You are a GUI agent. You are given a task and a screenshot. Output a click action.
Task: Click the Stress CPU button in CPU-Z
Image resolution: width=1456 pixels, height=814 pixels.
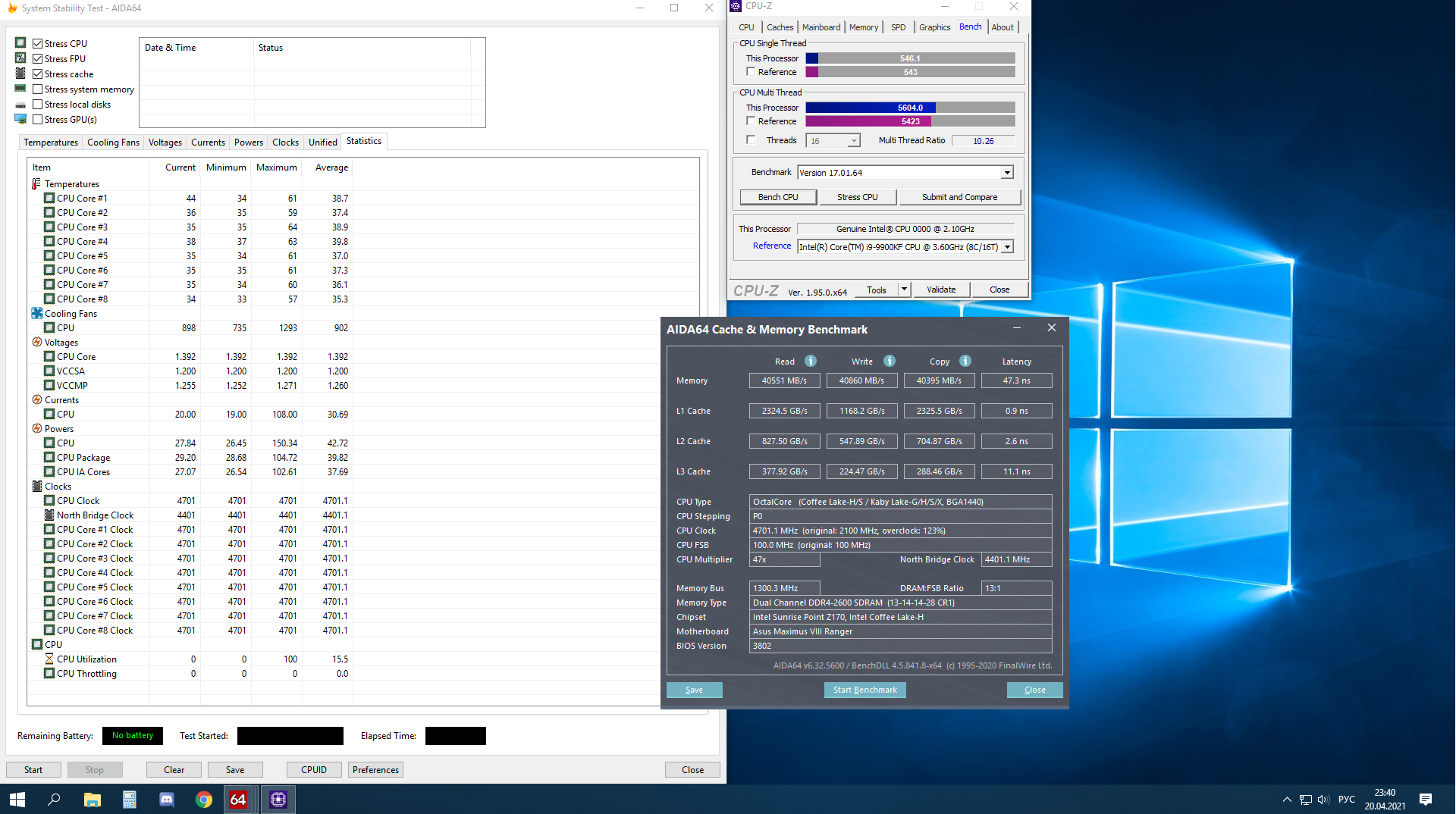[x=858, y=196]
